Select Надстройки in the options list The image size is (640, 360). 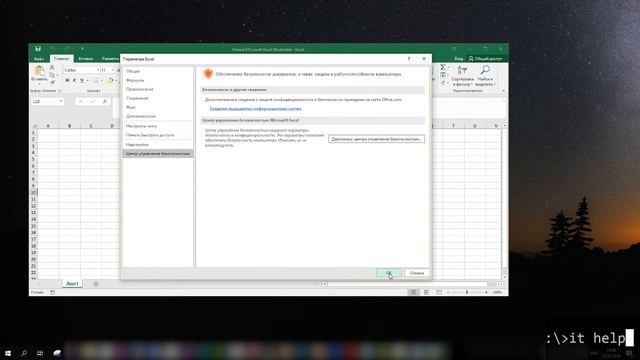(158, 144)
